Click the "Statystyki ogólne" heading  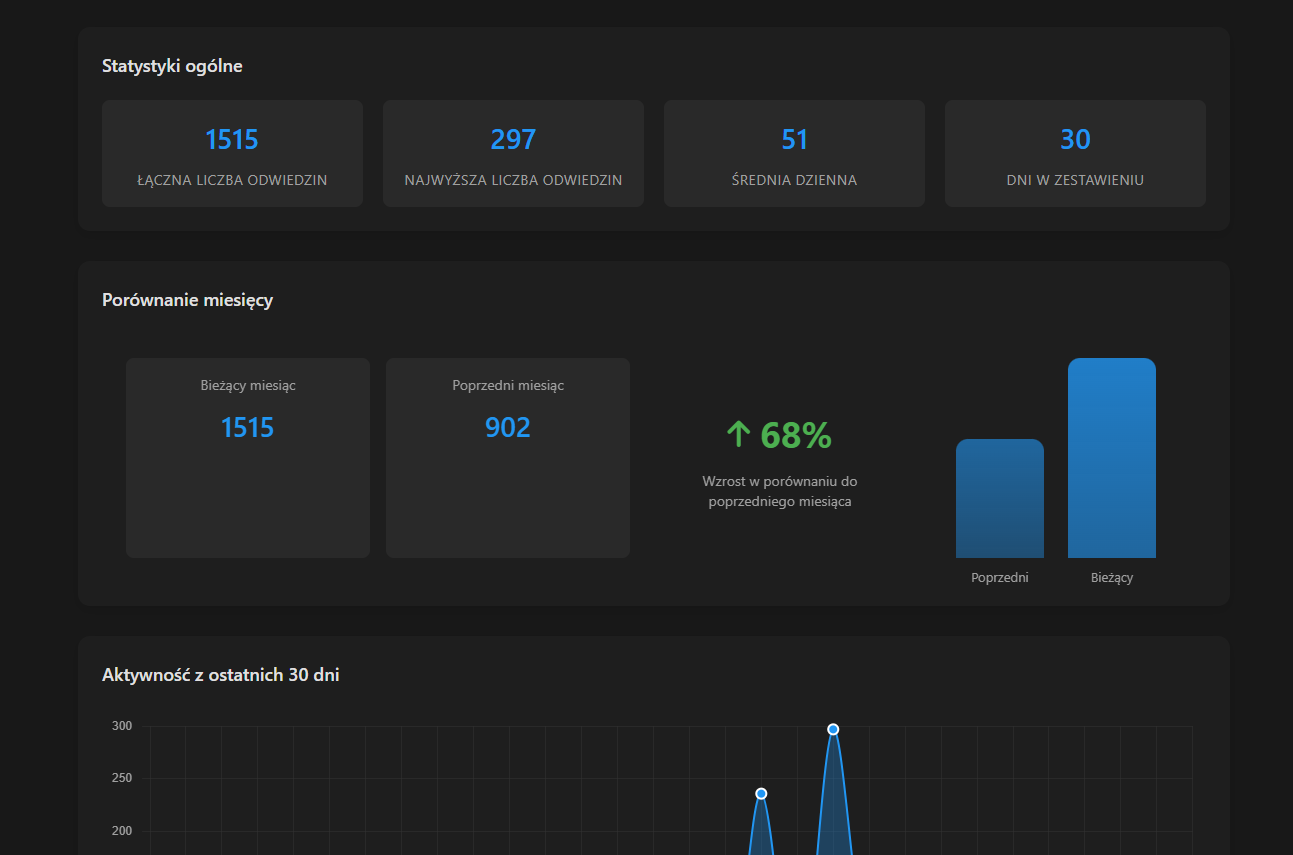[x=172, y=66]
